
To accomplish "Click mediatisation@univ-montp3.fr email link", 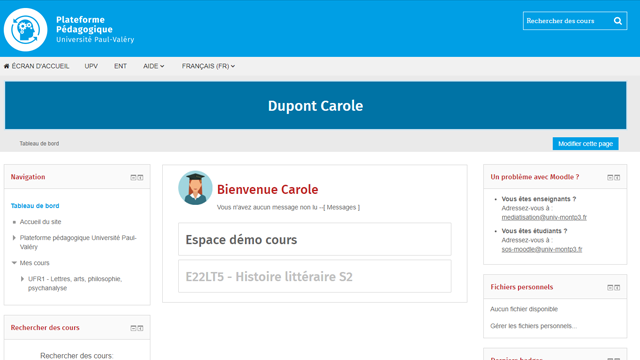I will point(544,217).
